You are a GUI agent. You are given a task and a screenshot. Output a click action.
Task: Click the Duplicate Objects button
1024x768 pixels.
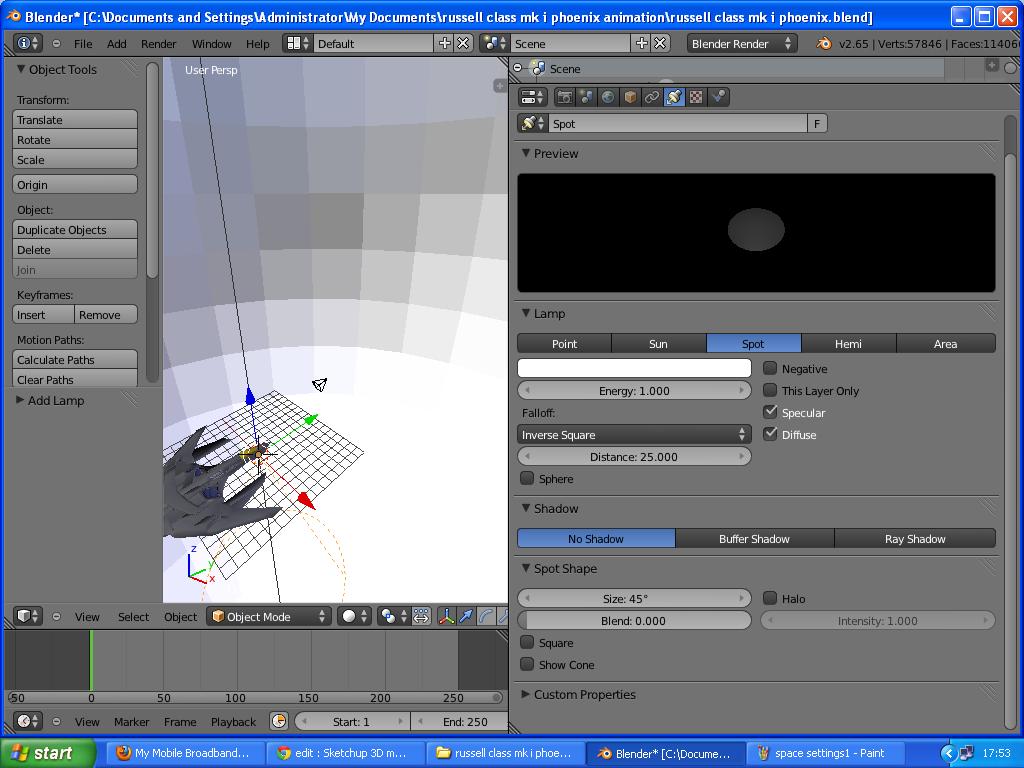pos(74,230)
